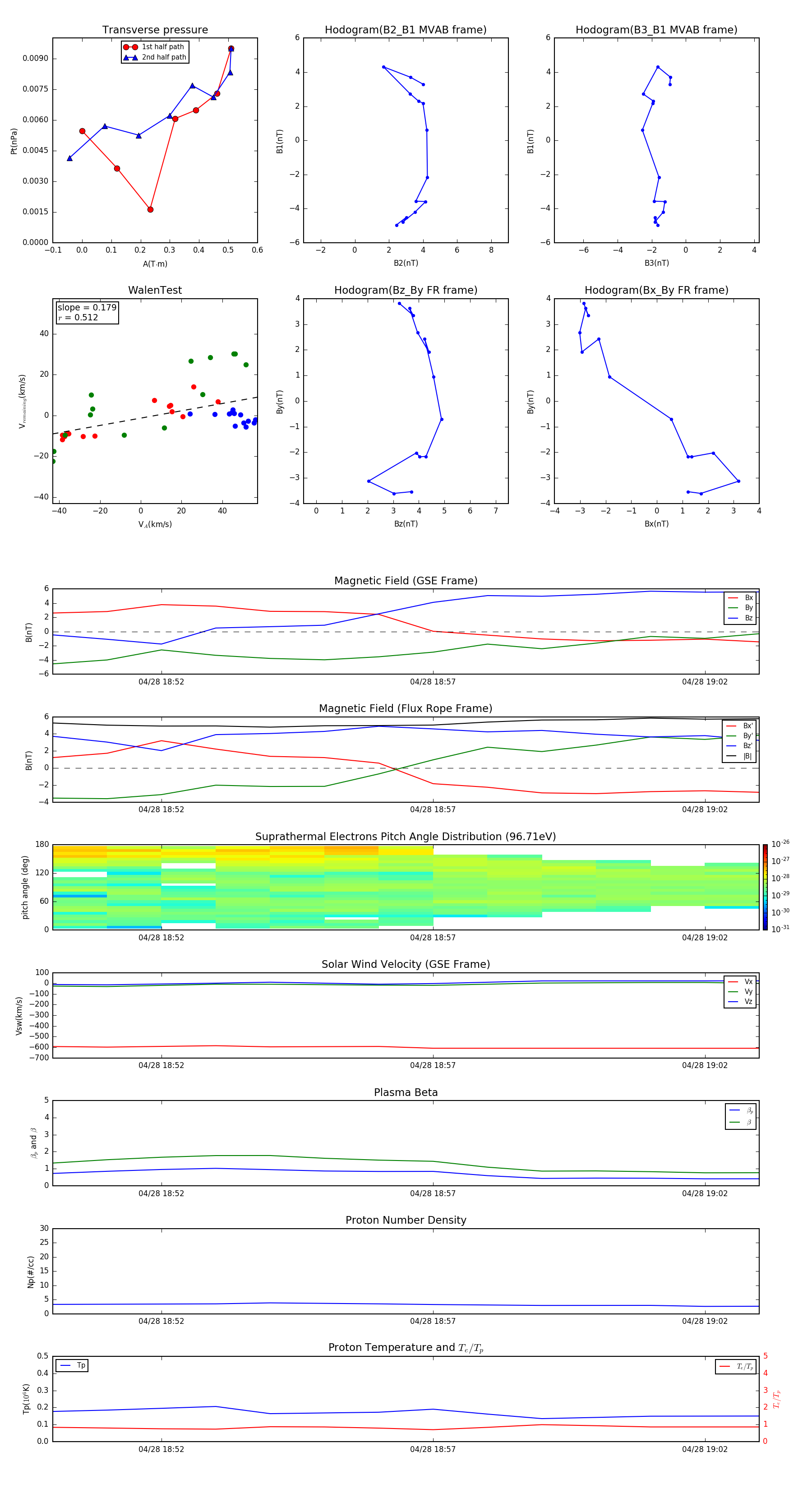The width and height of the screenshot is (812, 1489).
Task: Select the slope and r annotation box
Action: point(87,312)
